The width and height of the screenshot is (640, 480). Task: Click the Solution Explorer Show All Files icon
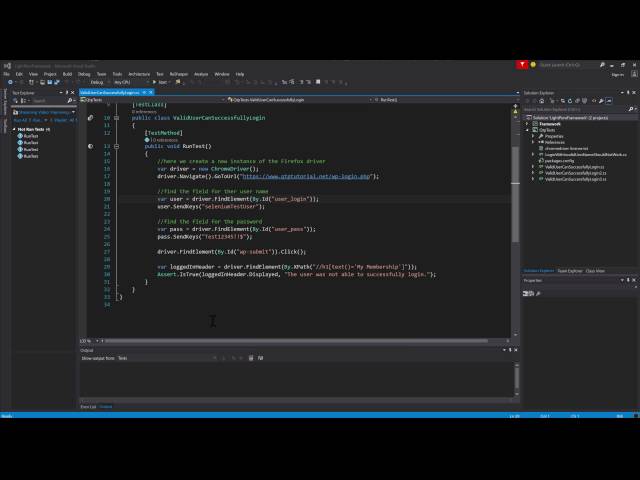(584, 101)
